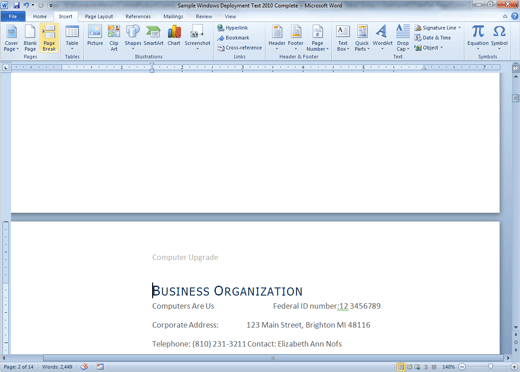Switch to Print Layout view in status bar
Image resolution: width=520 pixels, height=372 pixels.
coord(401,367)
